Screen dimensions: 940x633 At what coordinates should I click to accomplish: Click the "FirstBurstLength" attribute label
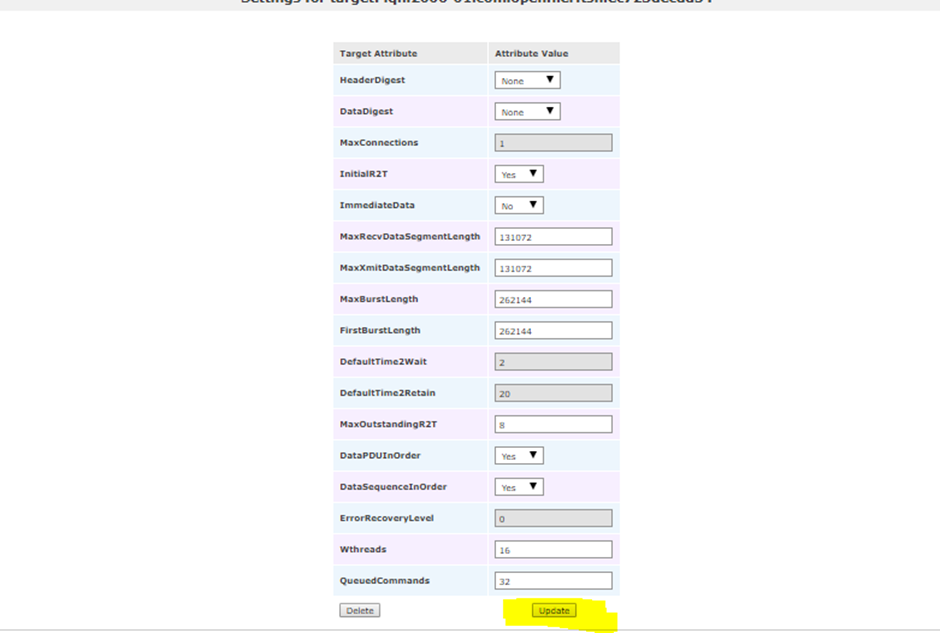[380, 330]
